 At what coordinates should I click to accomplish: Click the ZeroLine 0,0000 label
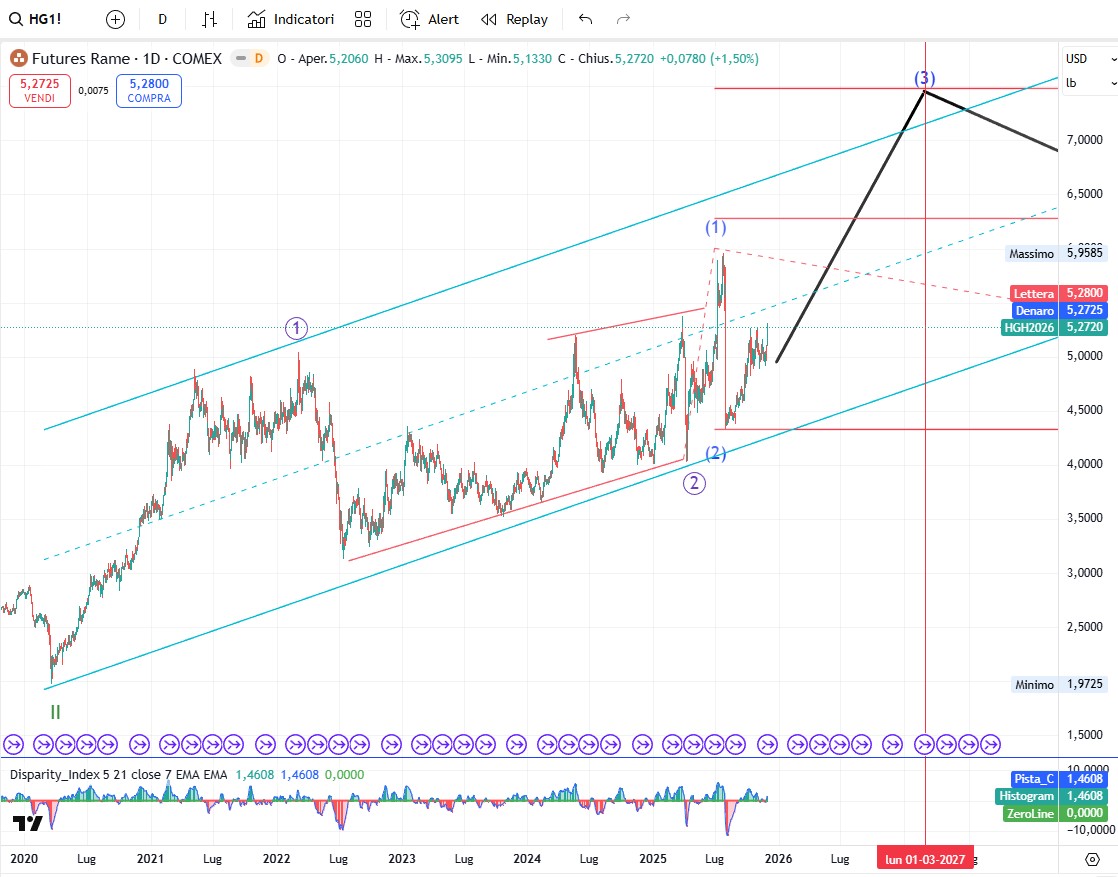1055,813
